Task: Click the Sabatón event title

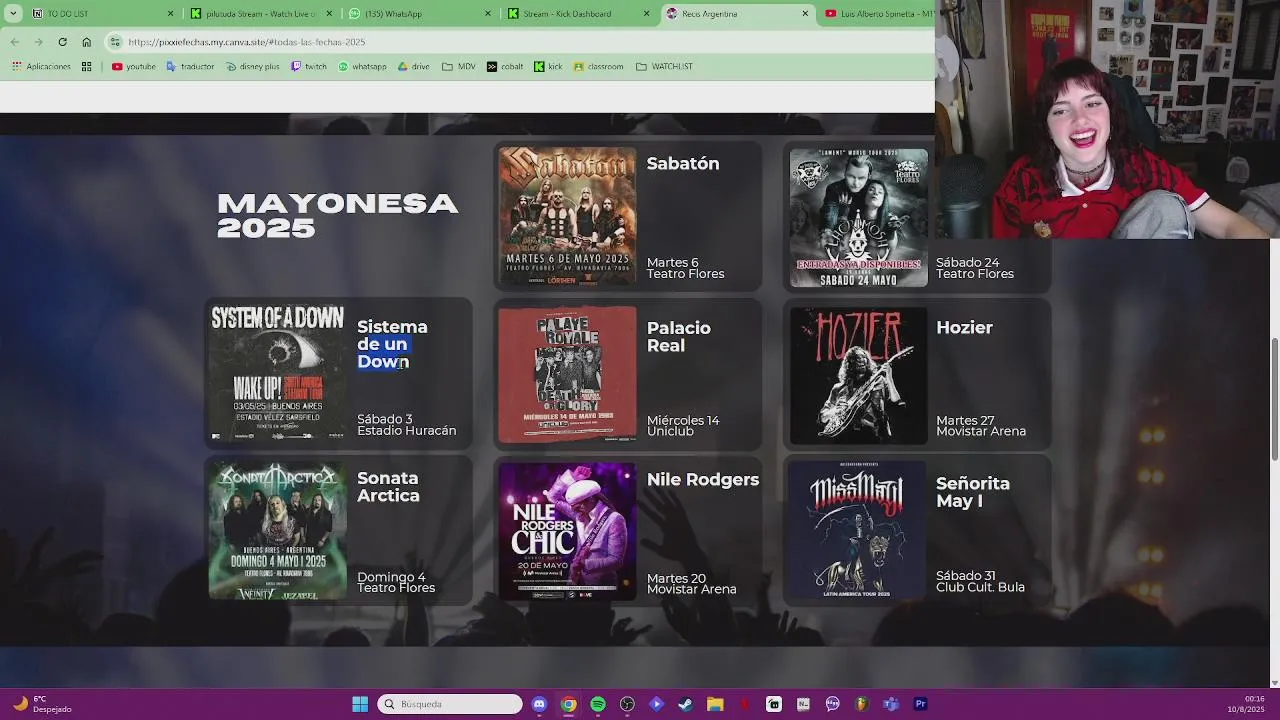Action: coord(683,164)
